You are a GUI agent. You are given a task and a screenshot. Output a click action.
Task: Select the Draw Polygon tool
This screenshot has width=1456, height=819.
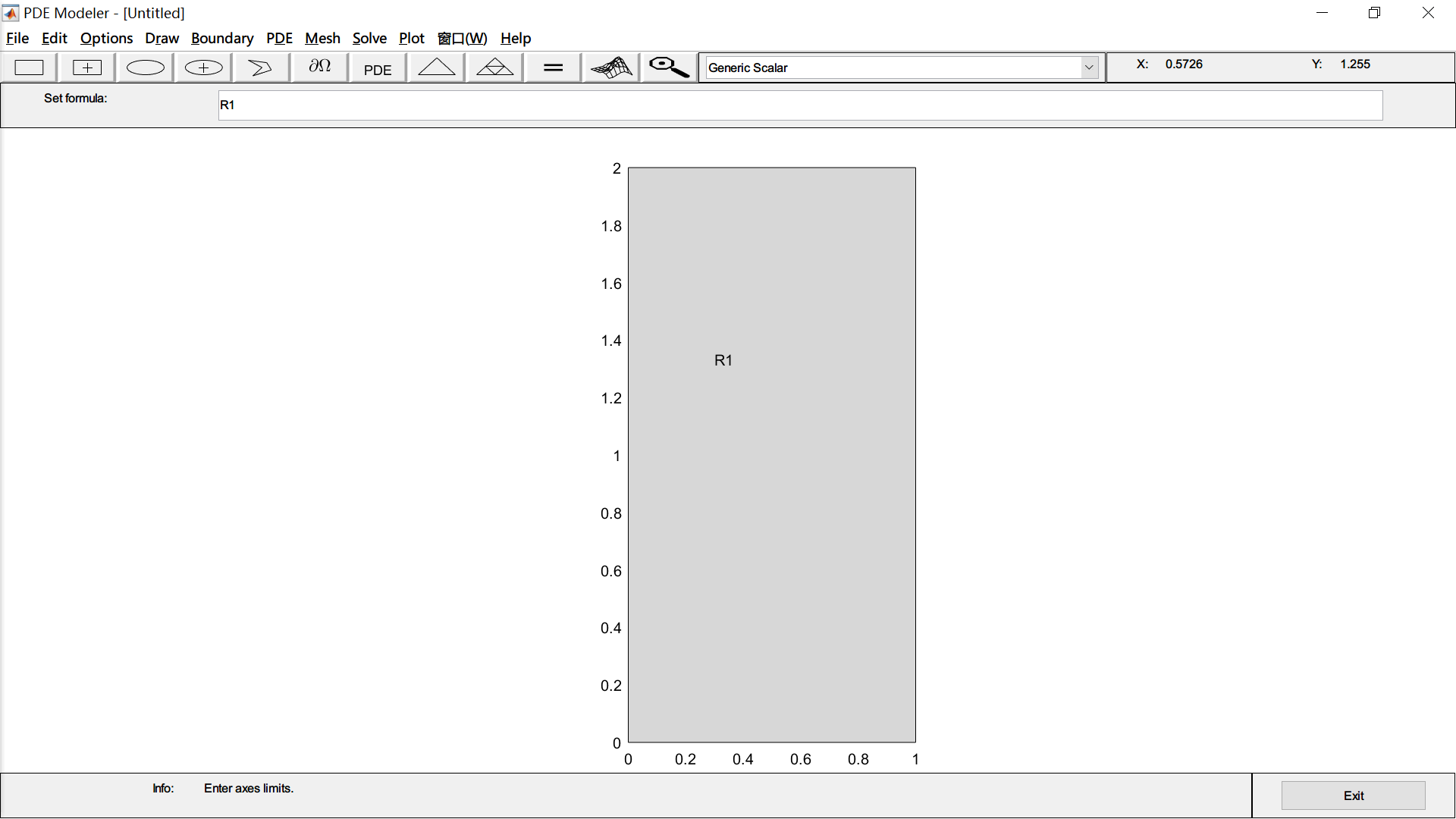tap(260, 67)
